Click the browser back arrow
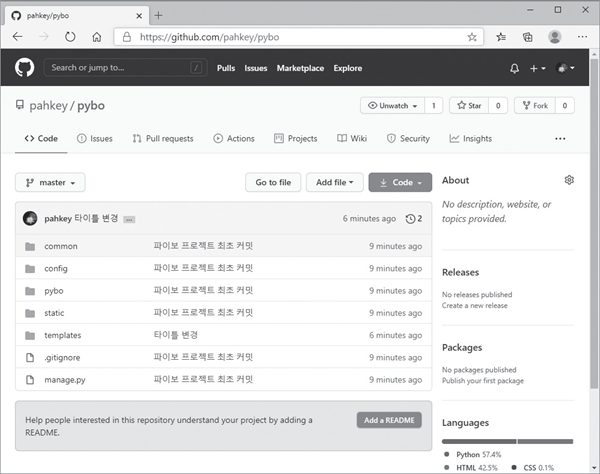Viewport: 600px width, 474px height. [x=18, y=37]
